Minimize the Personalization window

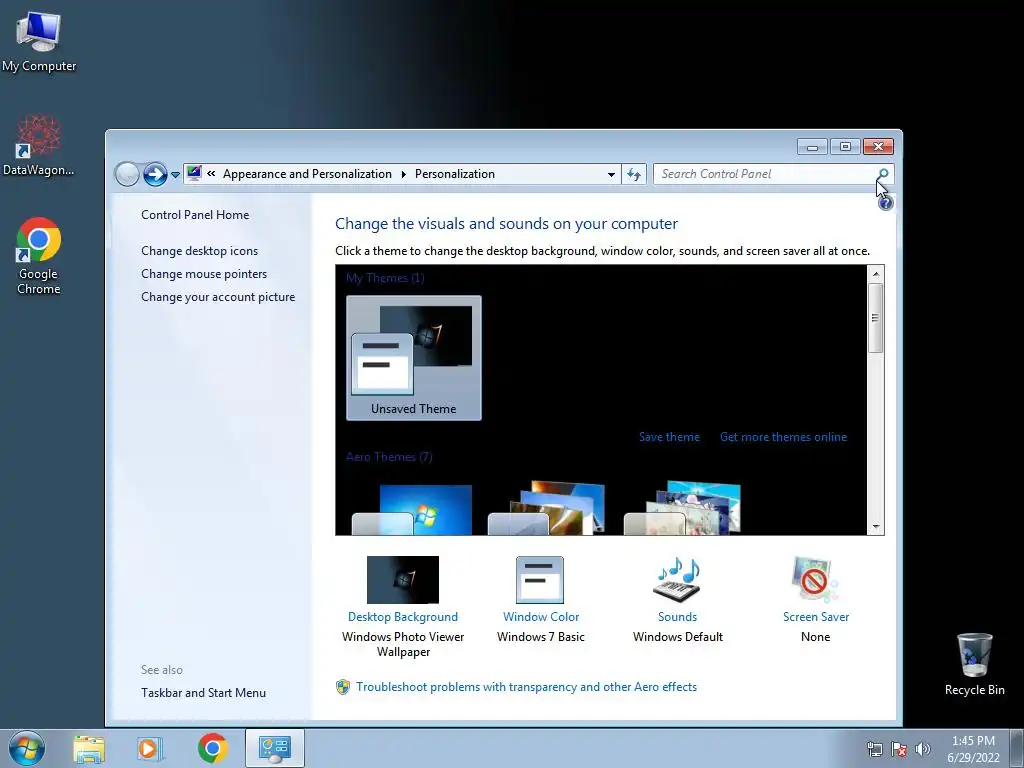click(812, 147)
